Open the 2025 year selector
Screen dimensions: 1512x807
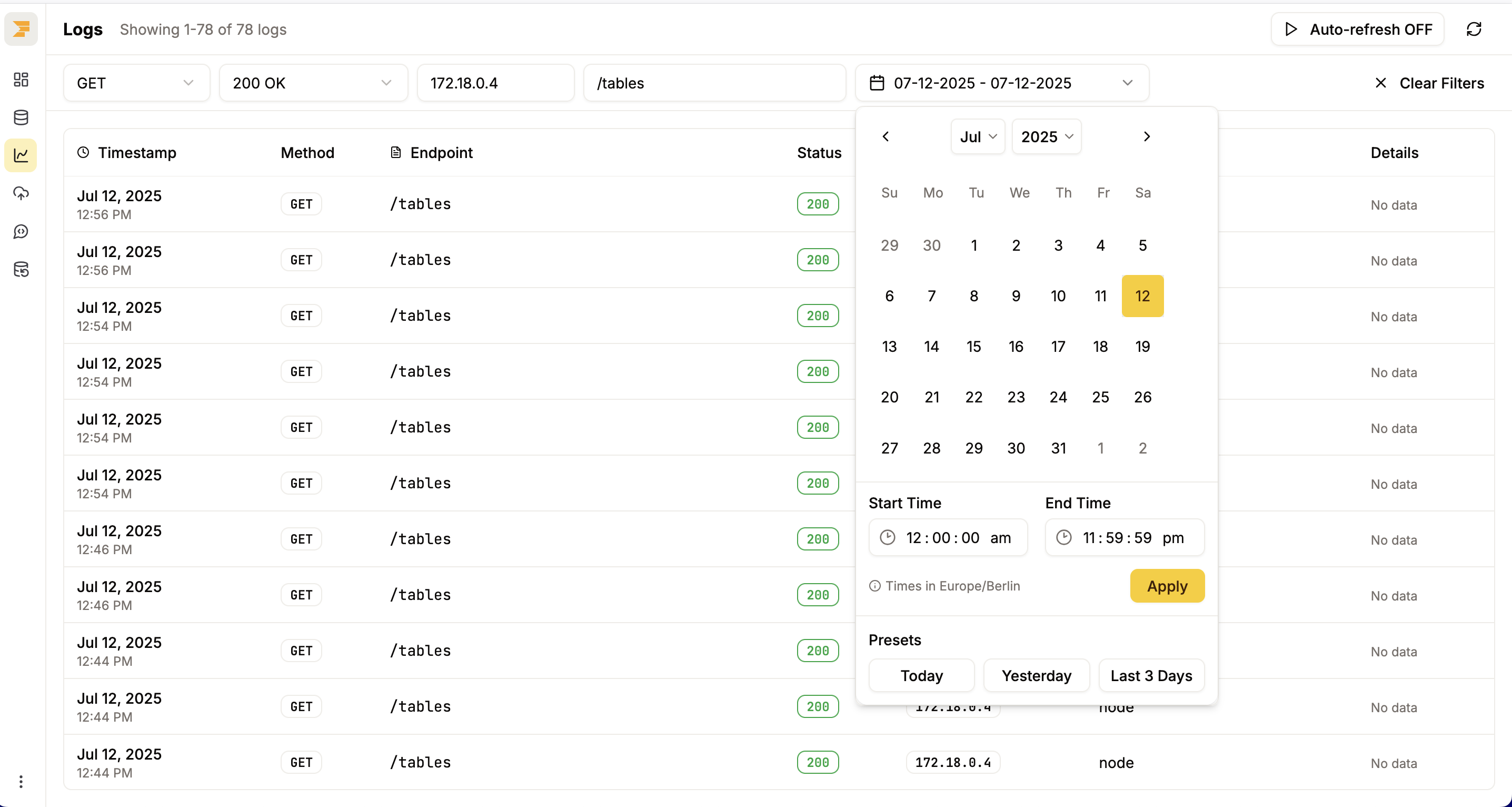(1046, 137)
